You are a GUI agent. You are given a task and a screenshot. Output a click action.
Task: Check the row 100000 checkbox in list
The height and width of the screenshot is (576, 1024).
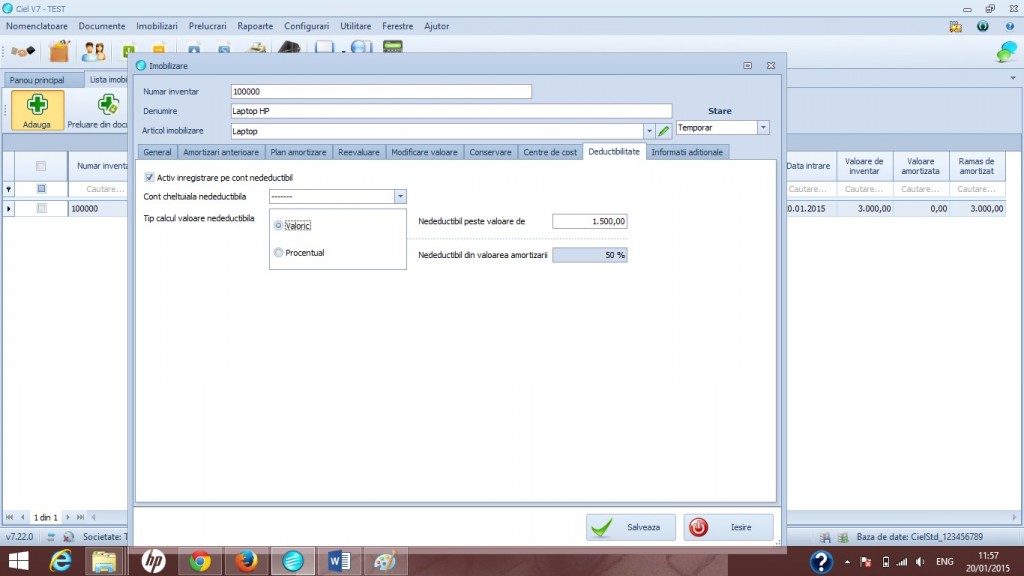pyautogui.click(x=41, y=208)
